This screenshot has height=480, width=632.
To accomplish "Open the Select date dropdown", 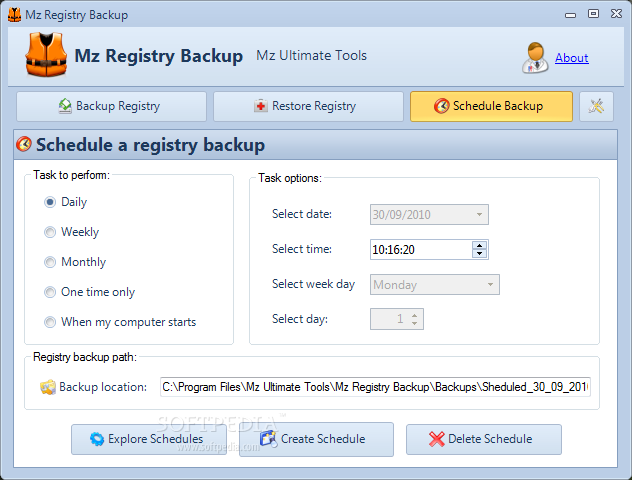I will click(x=479, y=214).
